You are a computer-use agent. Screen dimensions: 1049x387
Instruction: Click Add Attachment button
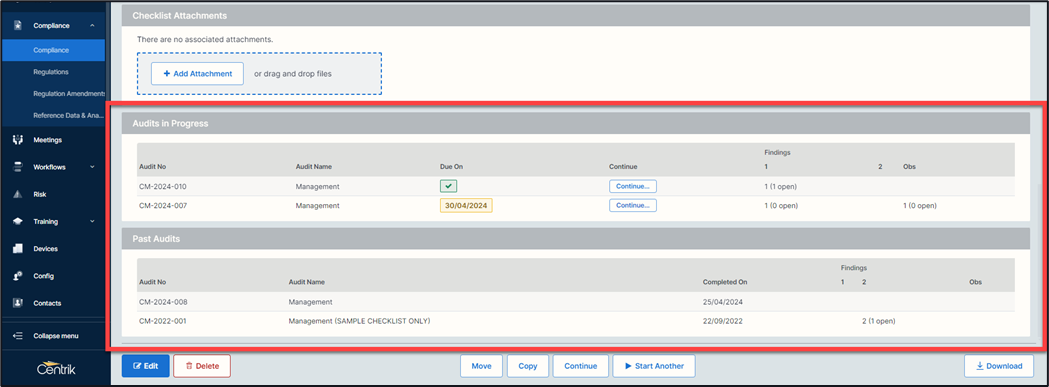tap(197, 74)
